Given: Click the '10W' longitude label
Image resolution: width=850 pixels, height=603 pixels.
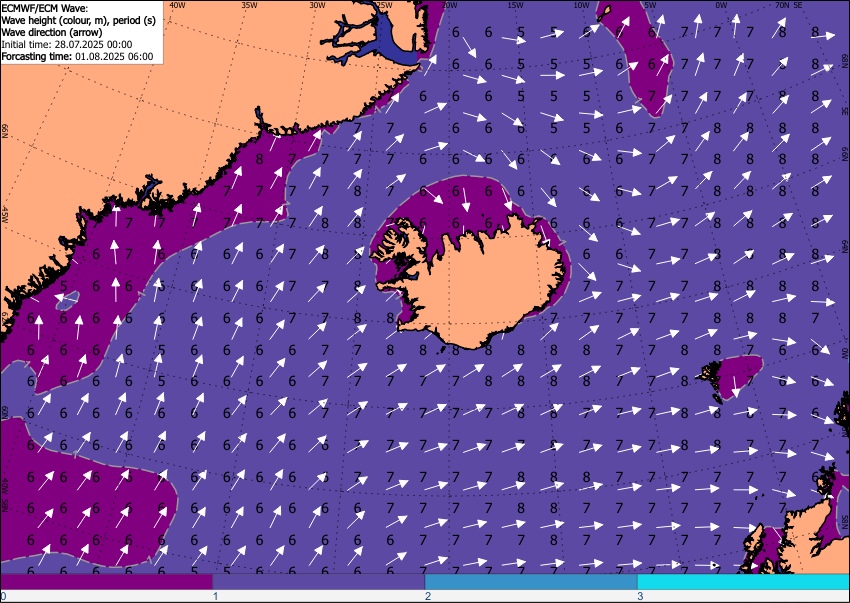Looking at the screenshot, I should point(582,5).
